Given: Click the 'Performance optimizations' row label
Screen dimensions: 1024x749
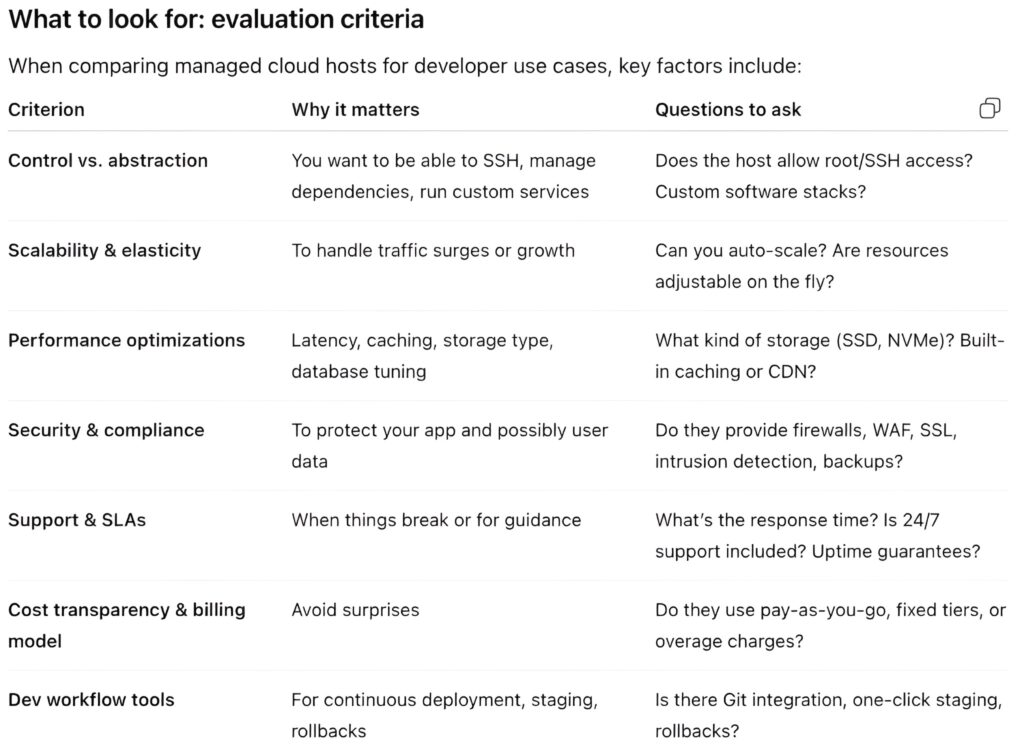Looking at the screenshot, I should 126,340.
